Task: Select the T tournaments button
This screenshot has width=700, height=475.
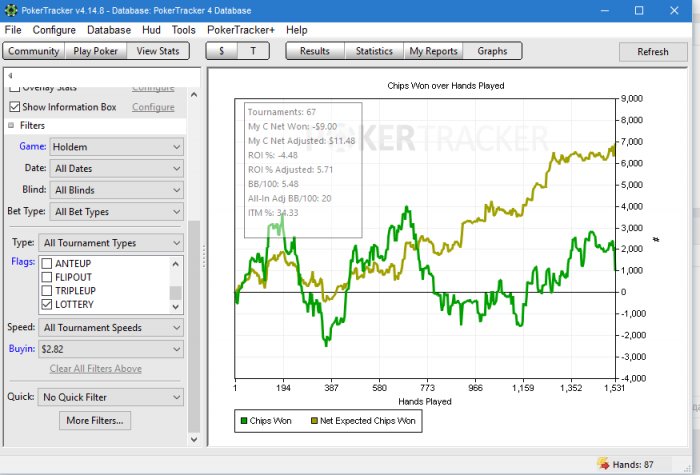Action: click(x=253, y=51)
